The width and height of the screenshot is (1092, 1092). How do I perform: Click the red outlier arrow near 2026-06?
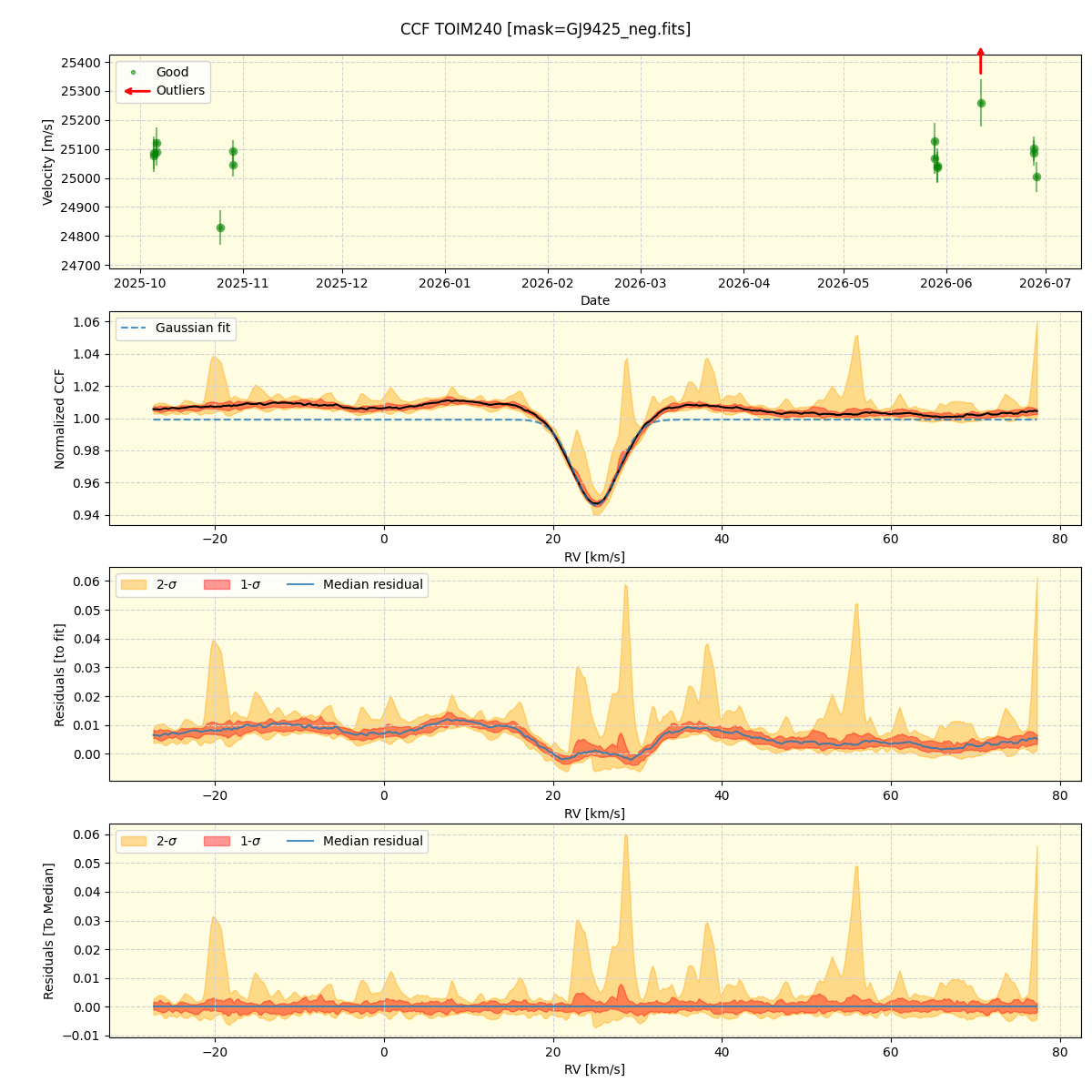click(x=980, y=60)
